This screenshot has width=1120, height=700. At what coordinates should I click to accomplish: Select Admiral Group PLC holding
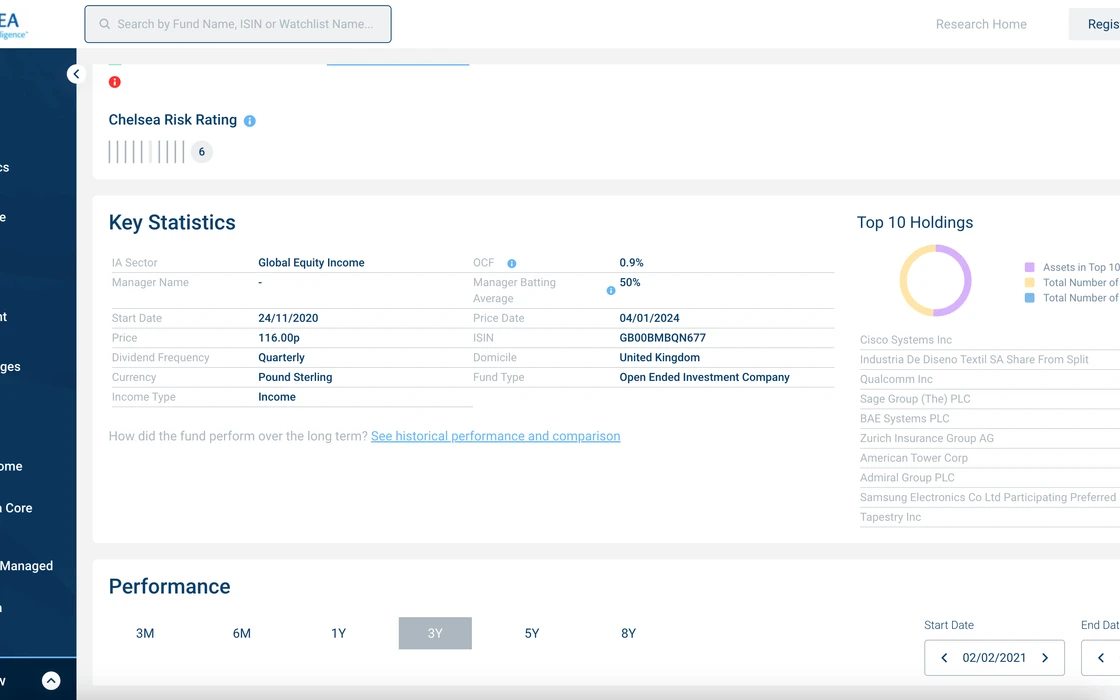[x=907, y=478]
